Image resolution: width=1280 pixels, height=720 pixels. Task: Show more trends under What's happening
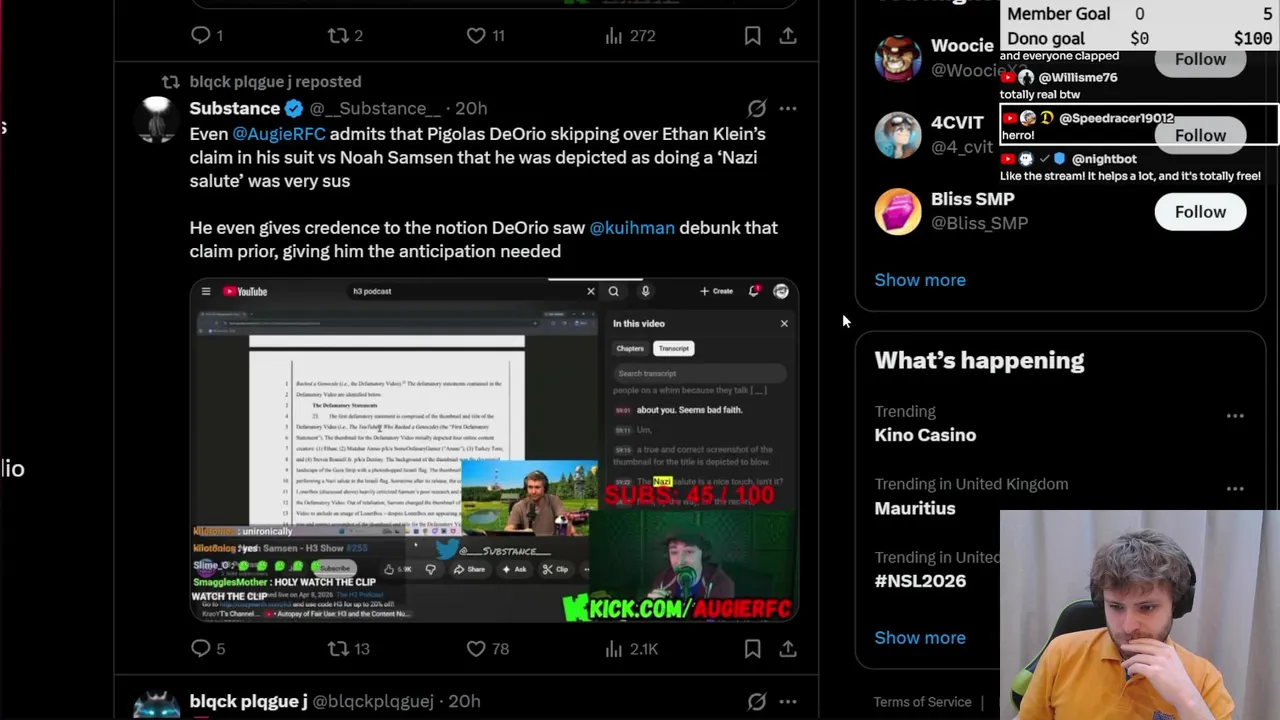pos(920,638)
